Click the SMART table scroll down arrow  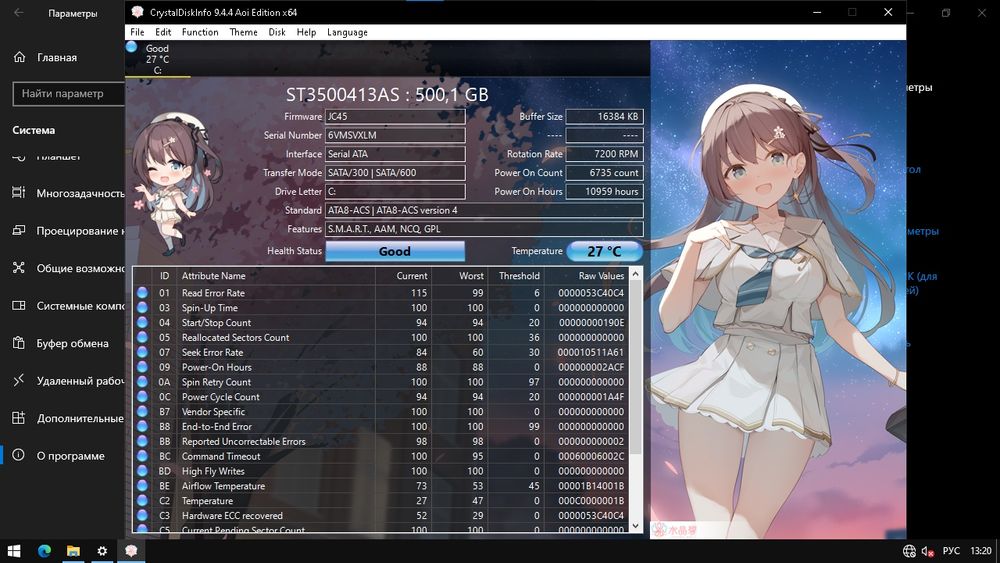coord(635,526)
